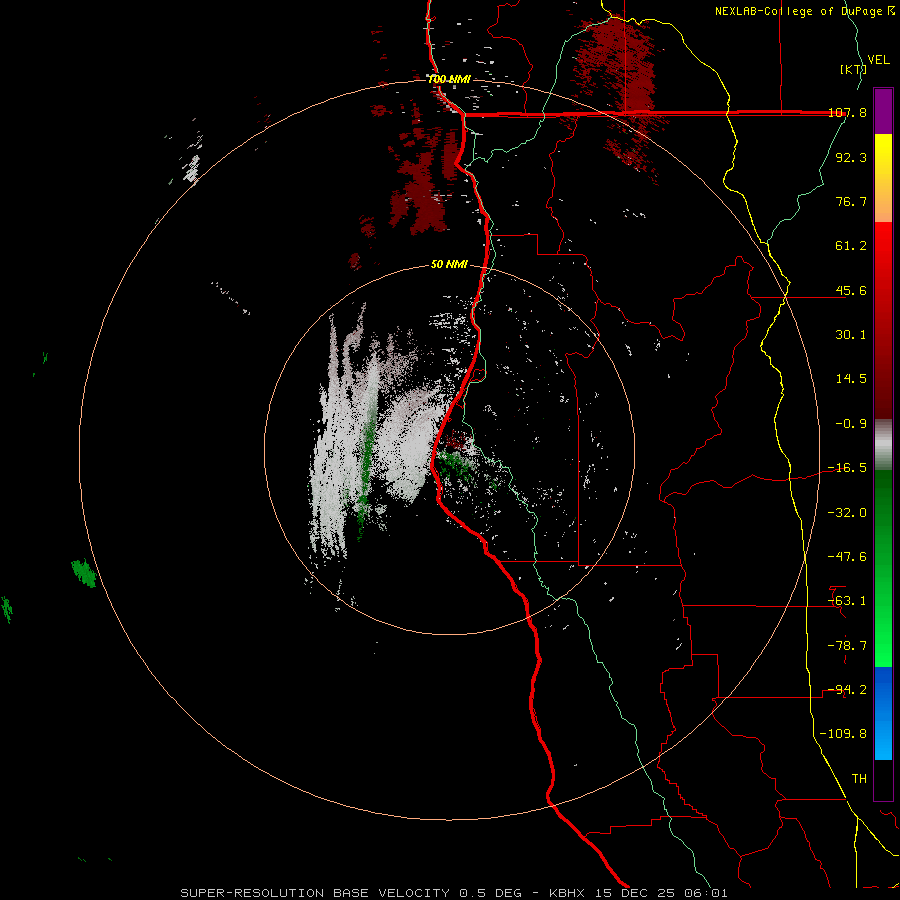Pick the green segment of the color bar

coord(883,568)
